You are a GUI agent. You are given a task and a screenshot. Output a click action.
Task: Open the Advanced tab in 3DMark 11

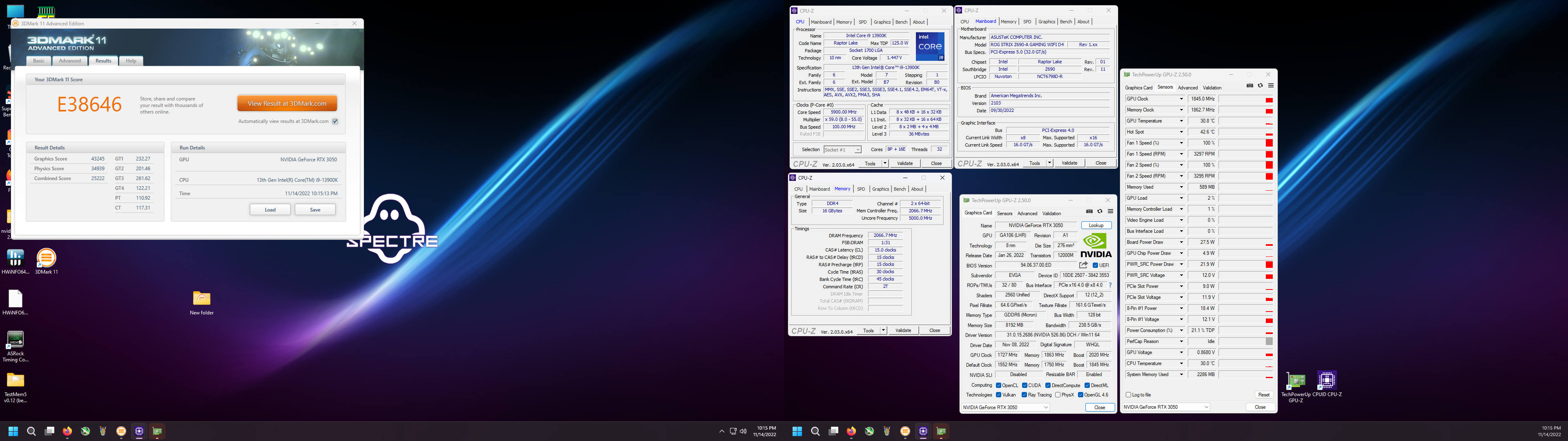[69, 61]
